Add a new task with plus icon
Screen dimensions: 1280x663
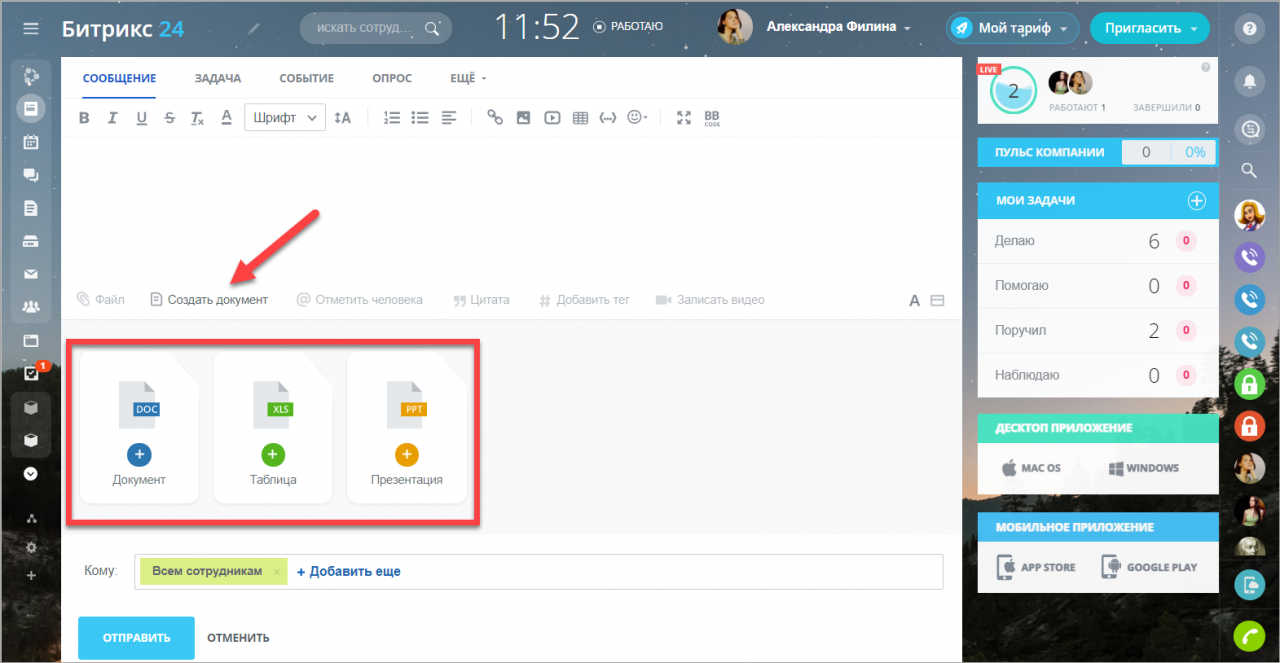pyautogui.click(x=1196, y=201)
